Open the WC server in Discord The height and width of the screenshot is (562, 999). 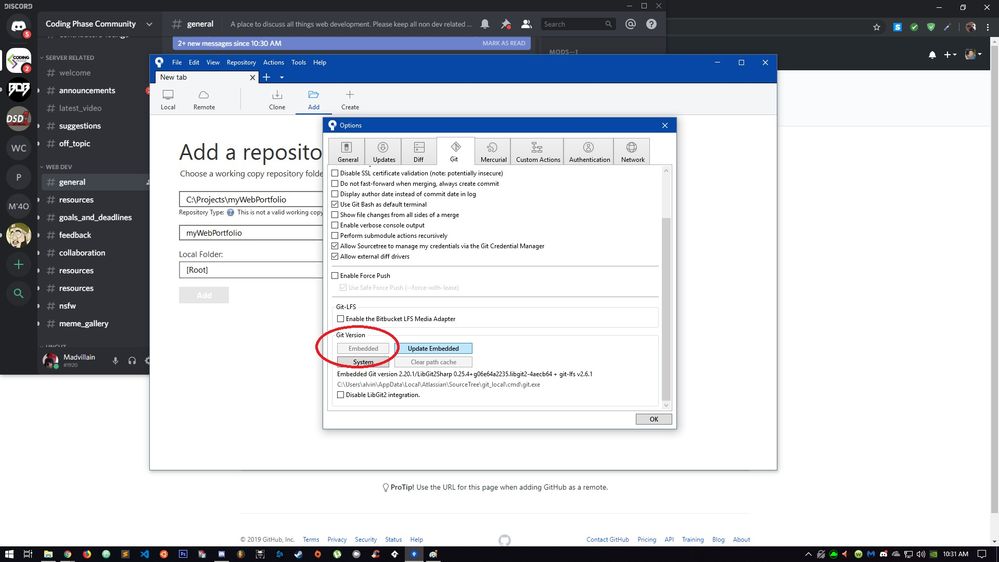(x=18, y=148)
